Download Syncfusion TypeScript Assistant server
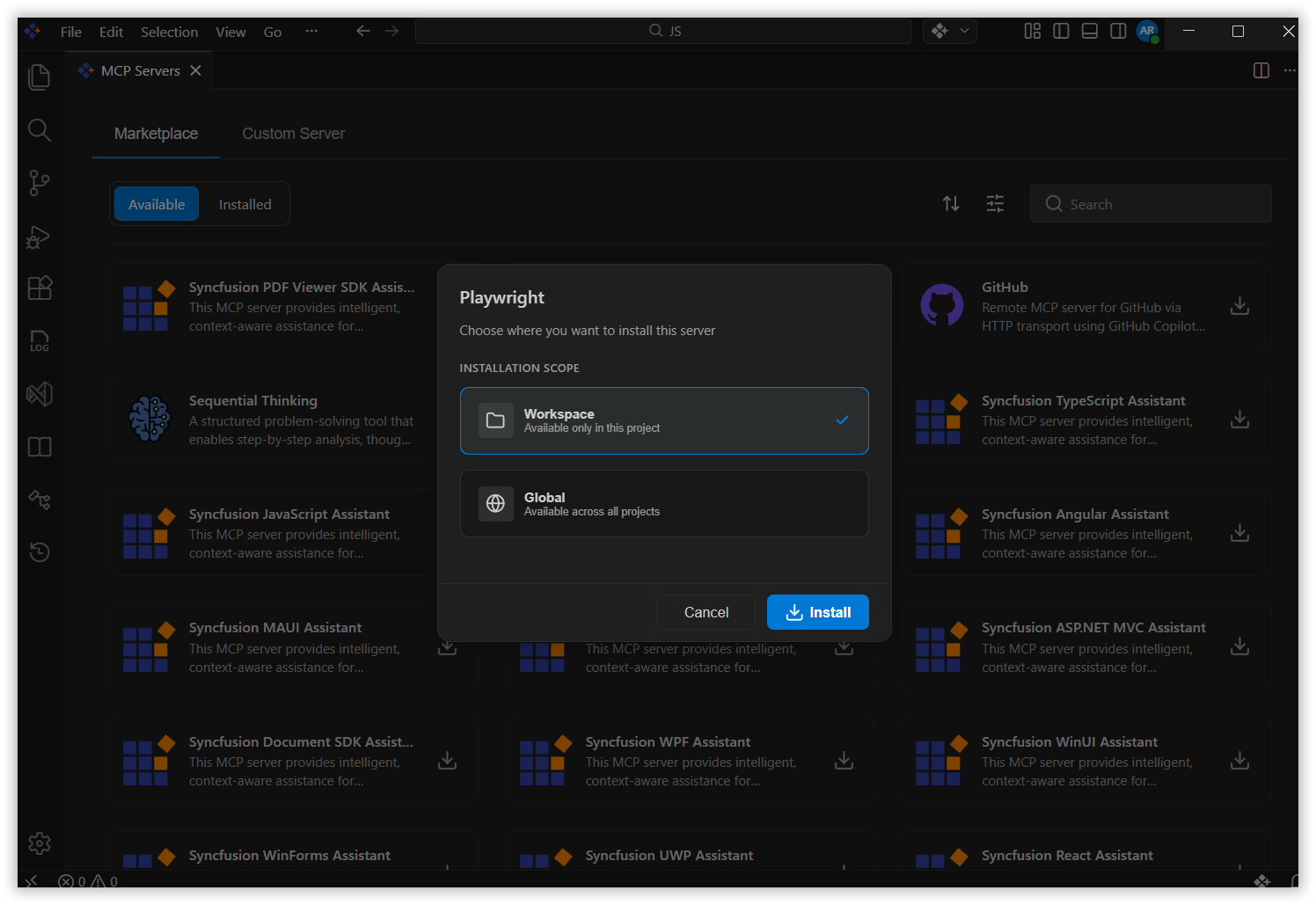This screenshot has height=905, width=1316. pyautogui.click(x=1239, y=420)
